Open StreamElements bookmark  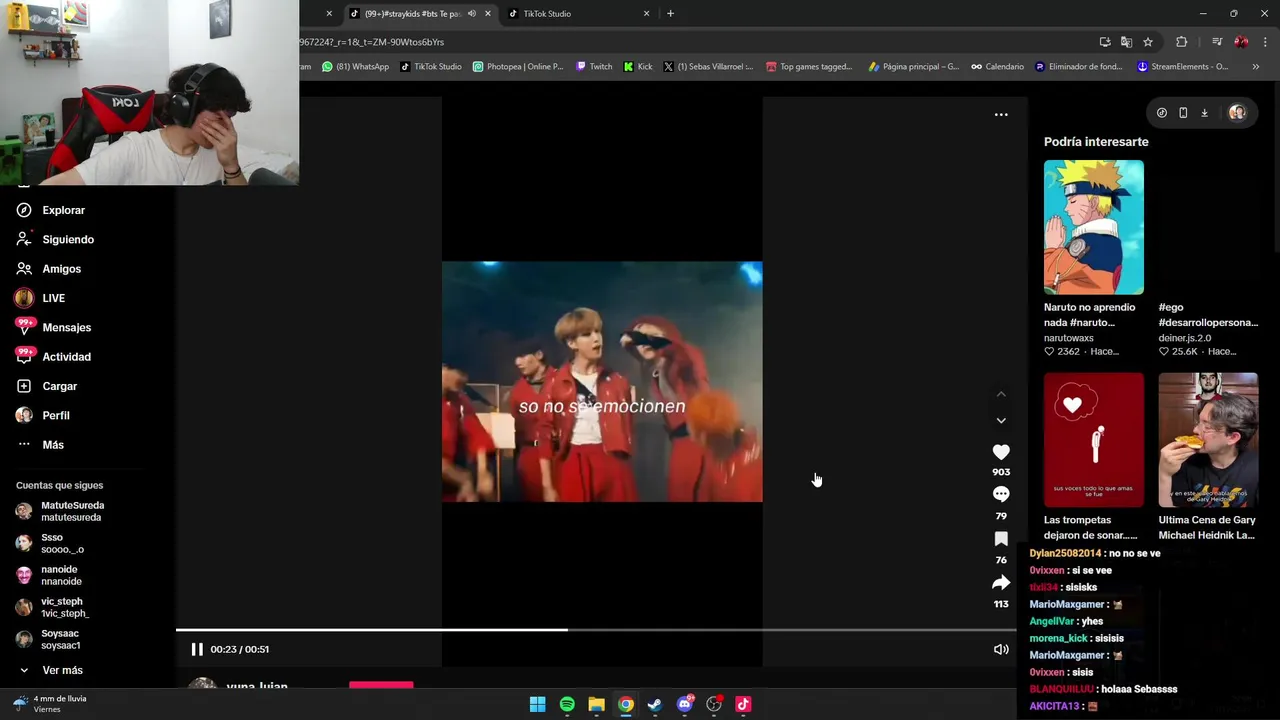point(1182,67)
